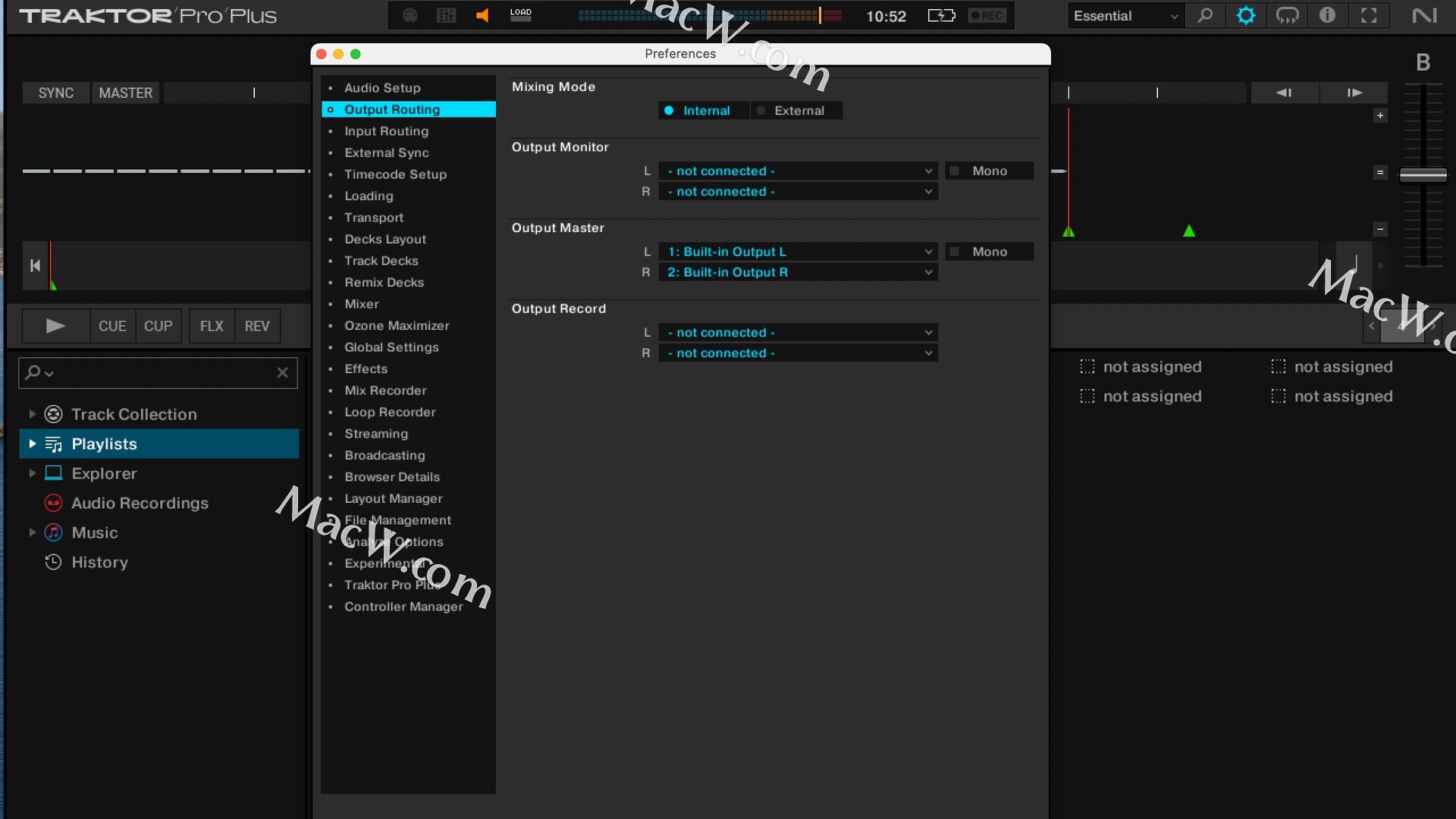Open Ozone Maximizer preferences page

coord(397,325)
